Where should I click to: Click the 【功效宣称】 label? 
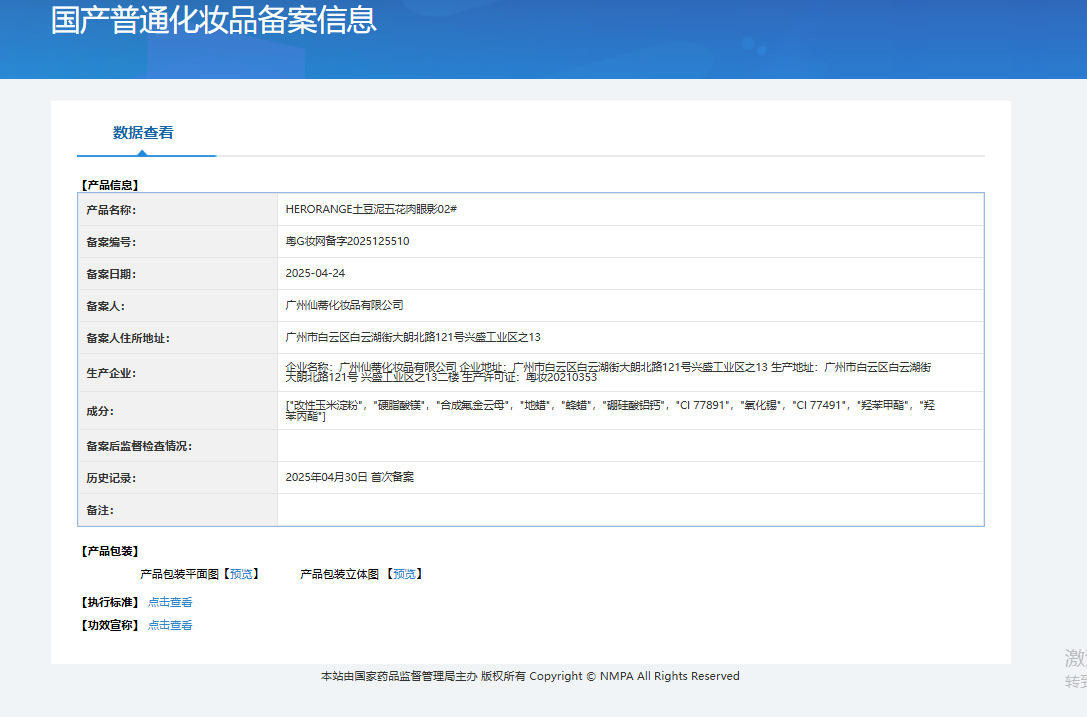[110, 625]
